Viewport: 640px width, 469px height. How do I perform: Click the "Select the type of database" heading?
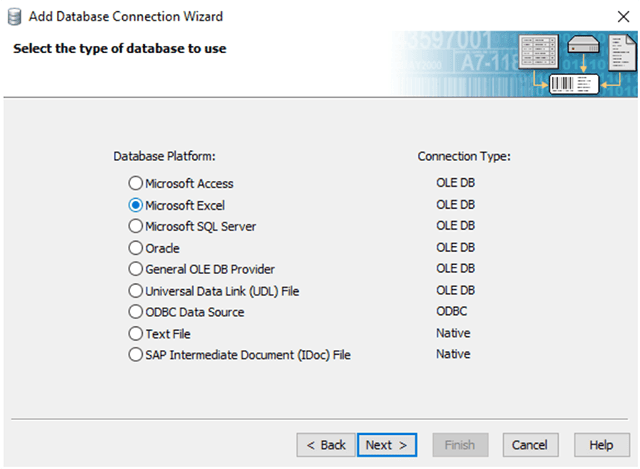pos(119,48)
